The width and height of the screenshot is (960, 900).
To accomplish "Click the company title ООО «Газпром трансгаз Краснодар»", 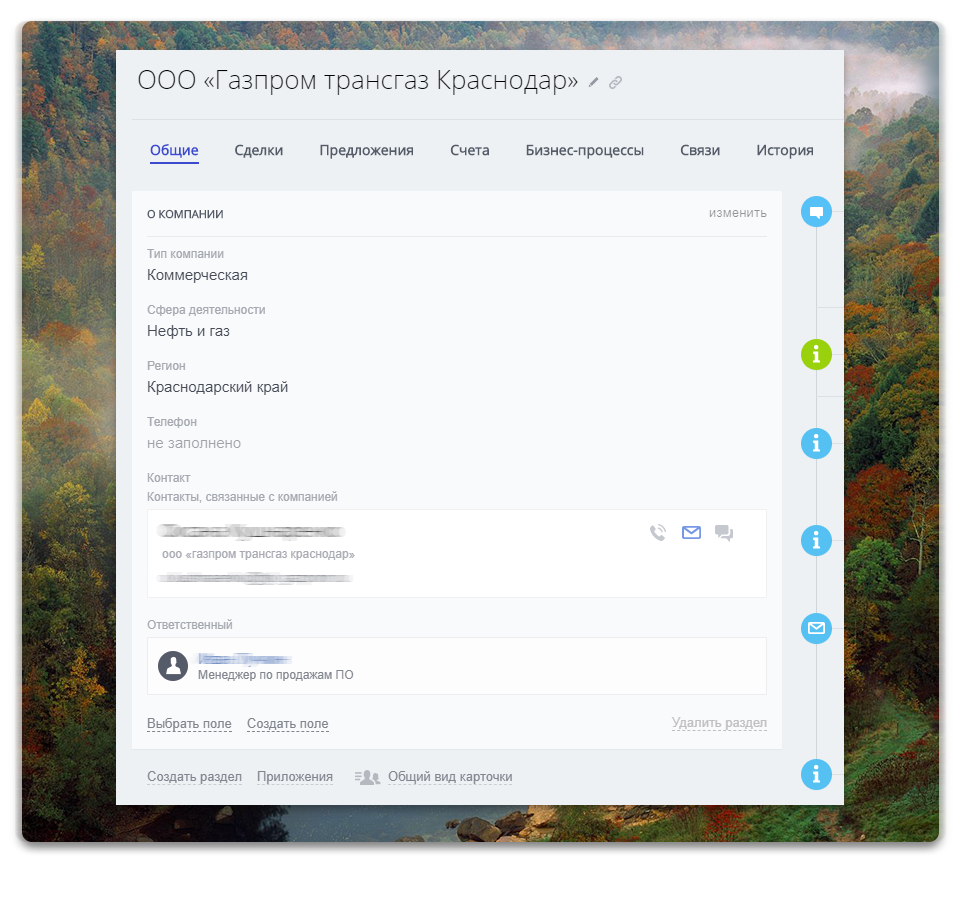I will pos(358,80).
